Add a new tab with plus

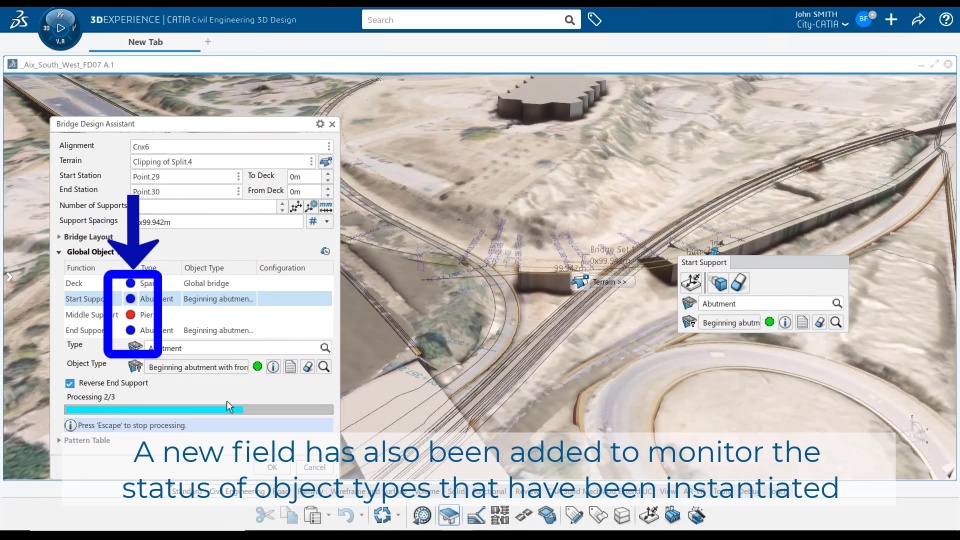(208, 42)
